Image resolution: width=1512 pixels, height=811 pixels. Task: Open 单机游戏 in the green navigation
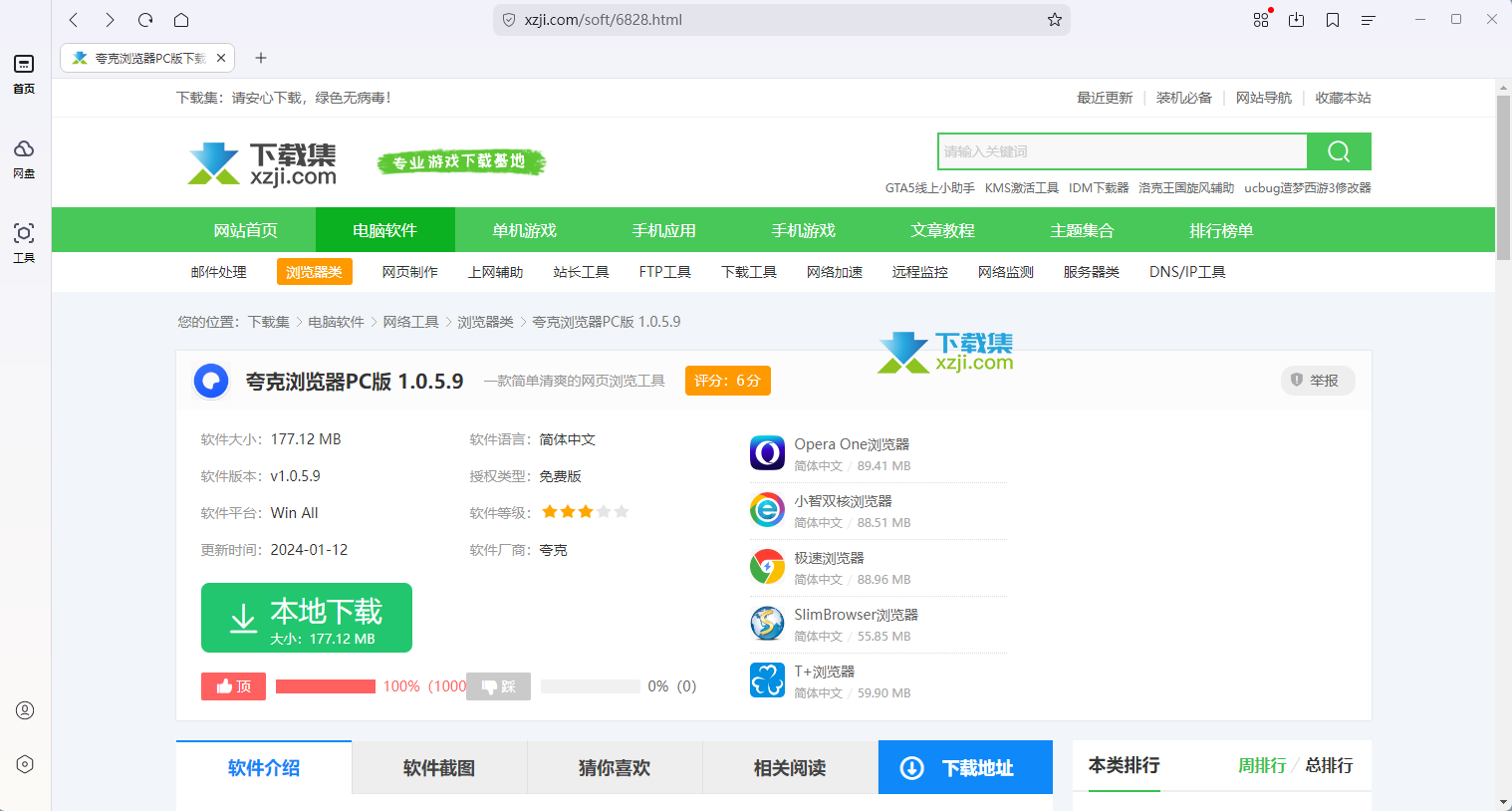(525, 230)
